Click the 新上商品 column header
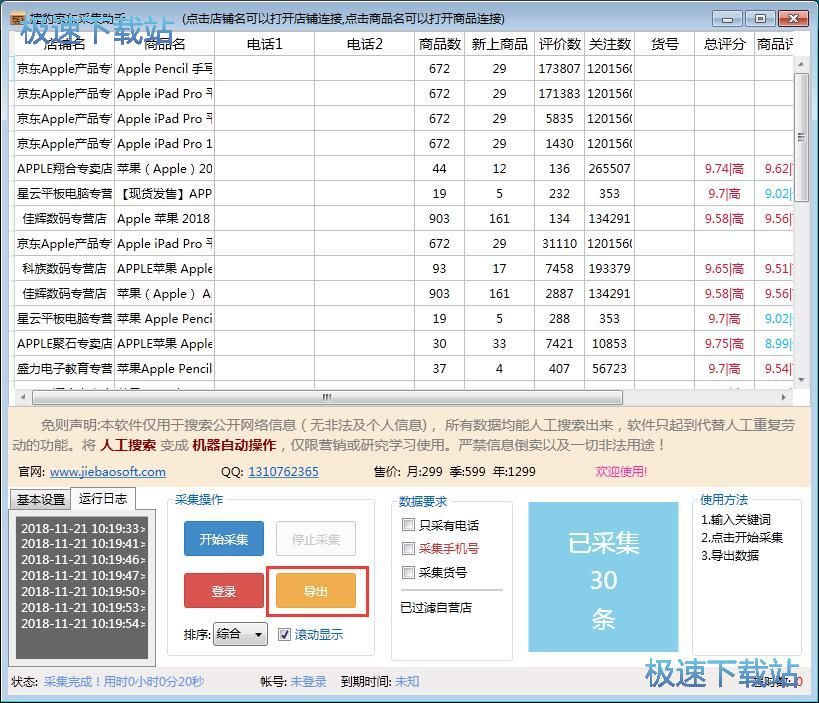Image resolution: width=819 pixels, height=703 pixels. click(499, 44)
